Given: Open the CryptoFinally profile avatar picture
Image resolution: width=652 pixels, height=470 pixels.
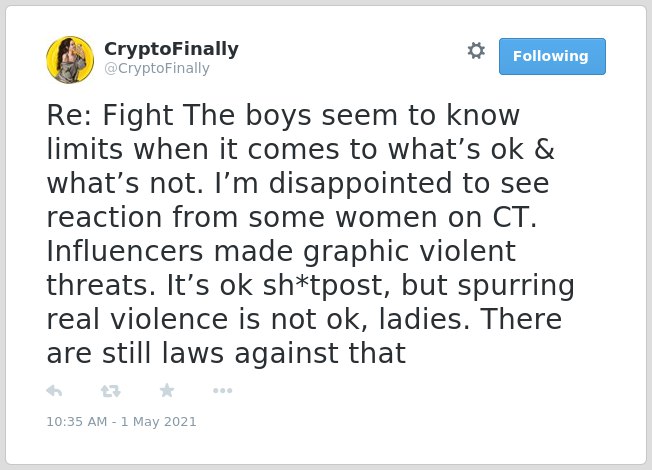Looking at the screenshot, I should click(70, 59).
